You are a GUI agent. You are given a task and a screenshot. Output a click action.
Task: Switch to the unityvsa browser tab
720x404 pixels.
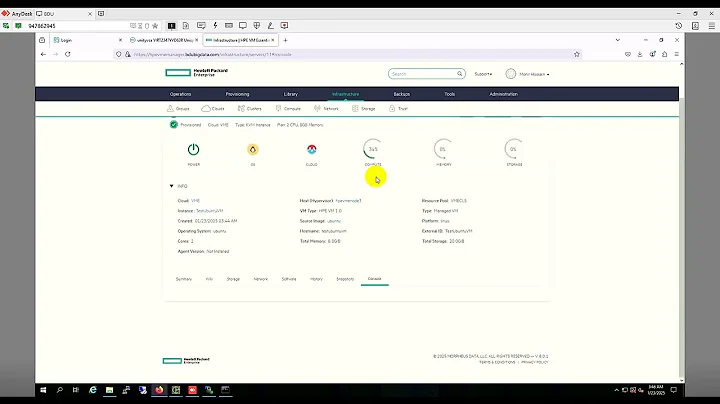164,40
